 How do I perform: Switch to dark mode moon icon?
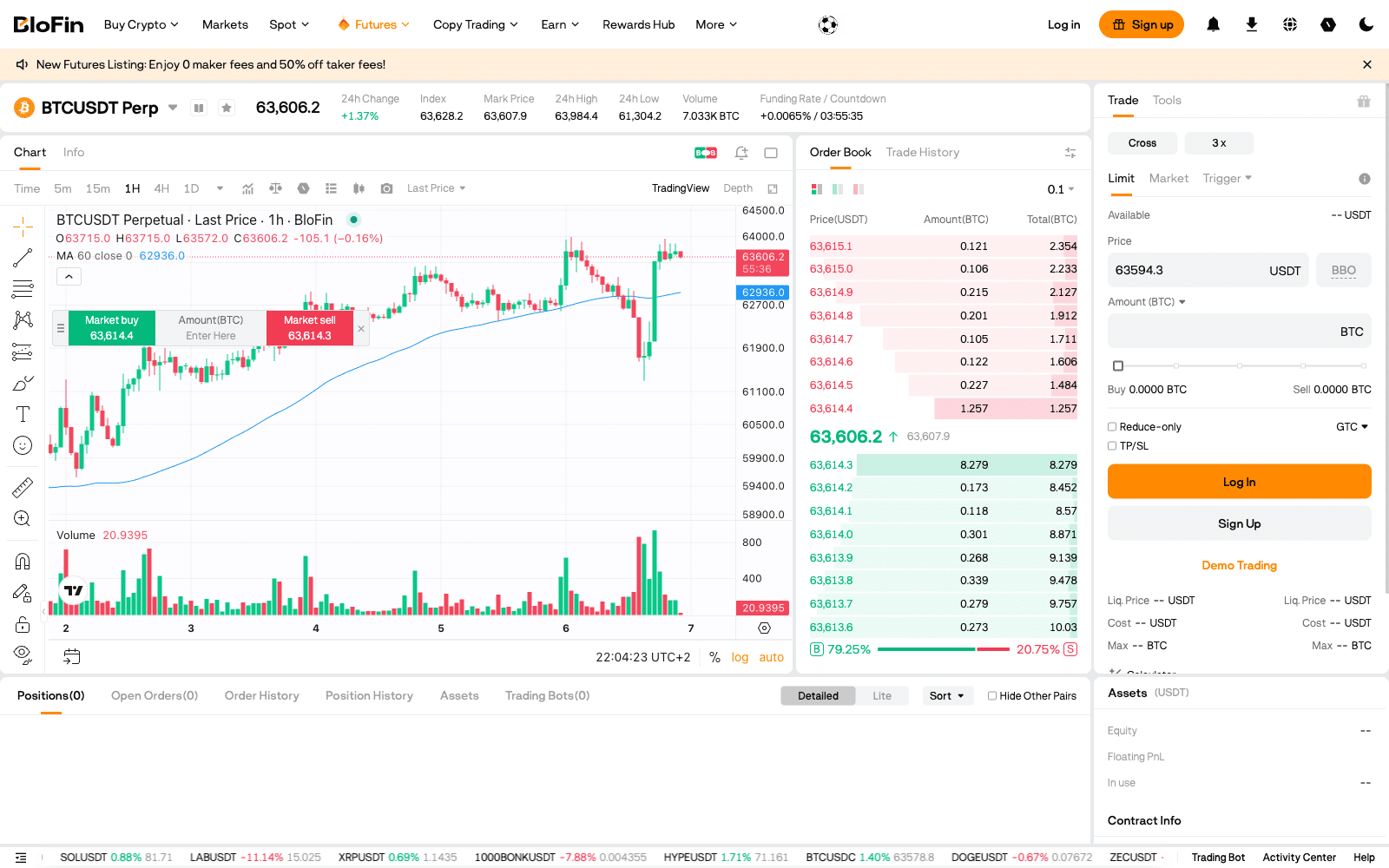point(1366,24)
